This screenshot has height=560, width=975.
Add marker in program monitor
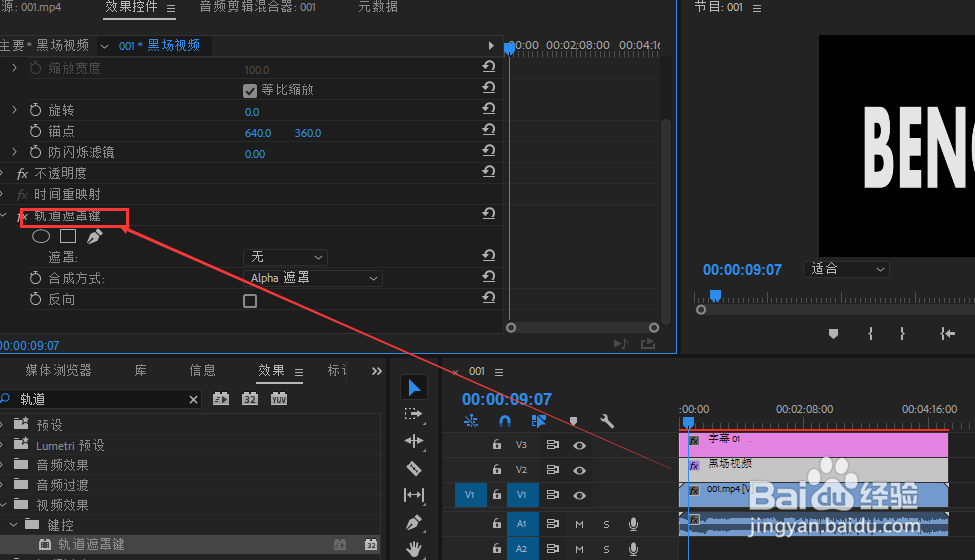833,334
